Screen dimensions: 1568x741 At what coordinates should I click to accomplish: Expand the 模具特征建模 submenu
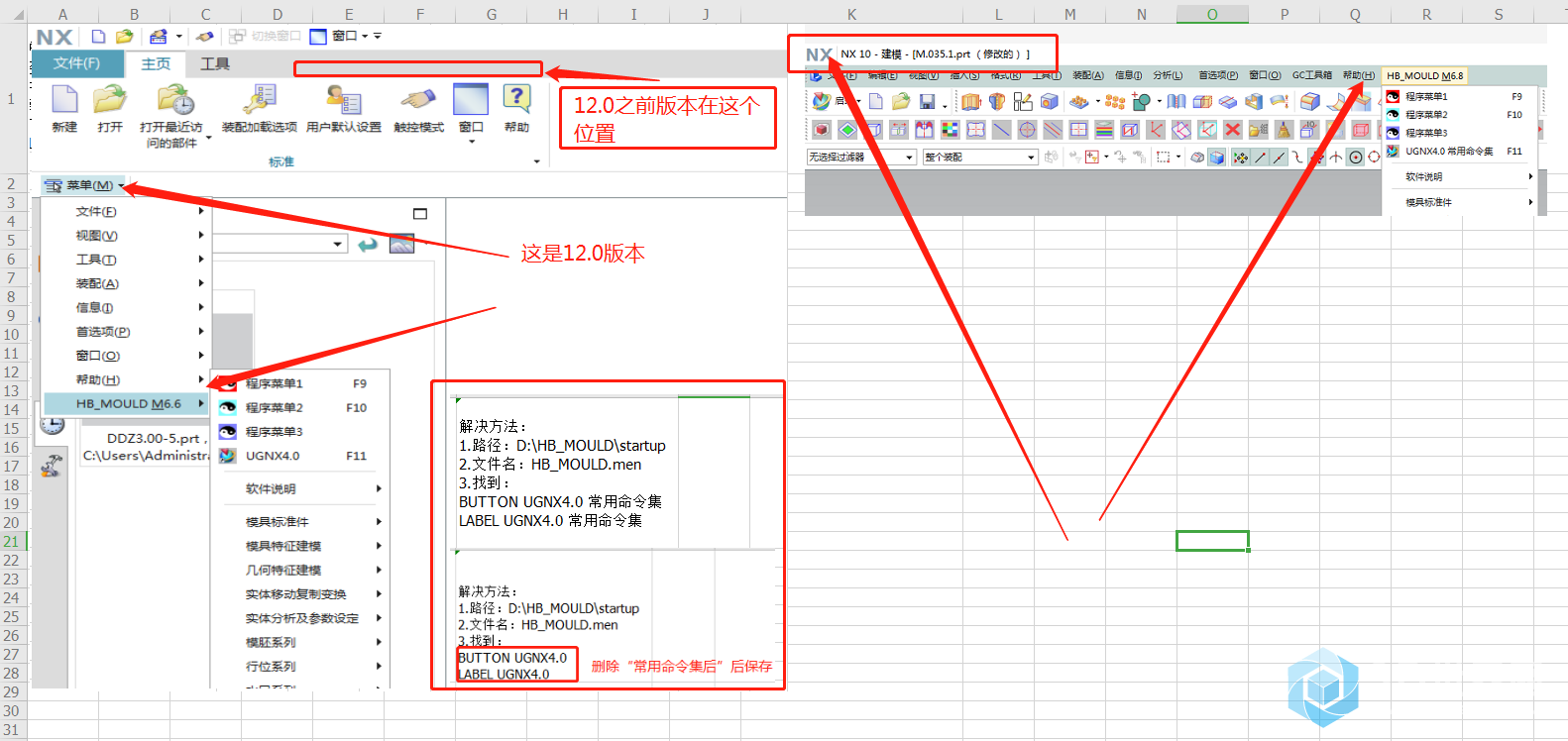pyautogui.click(x=300, y=546)
